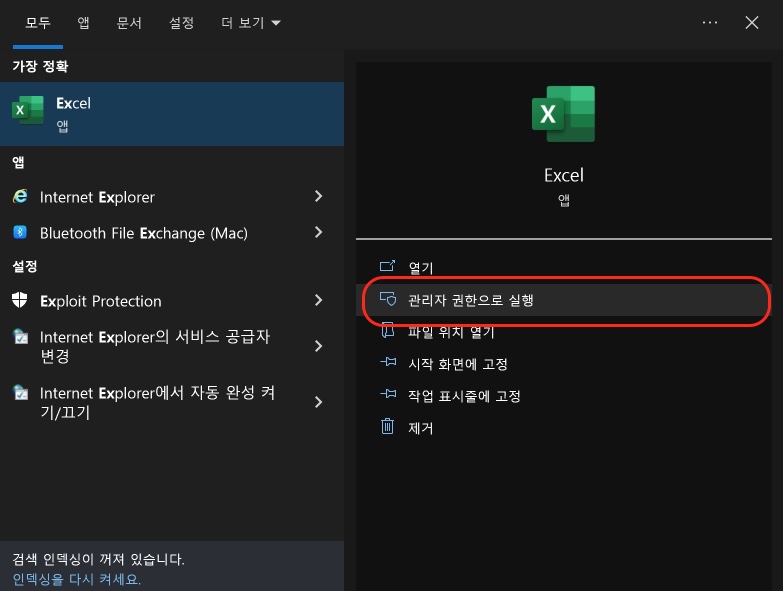
Task: Expand Exploit Protection arrow
Action: click(319, 300)
